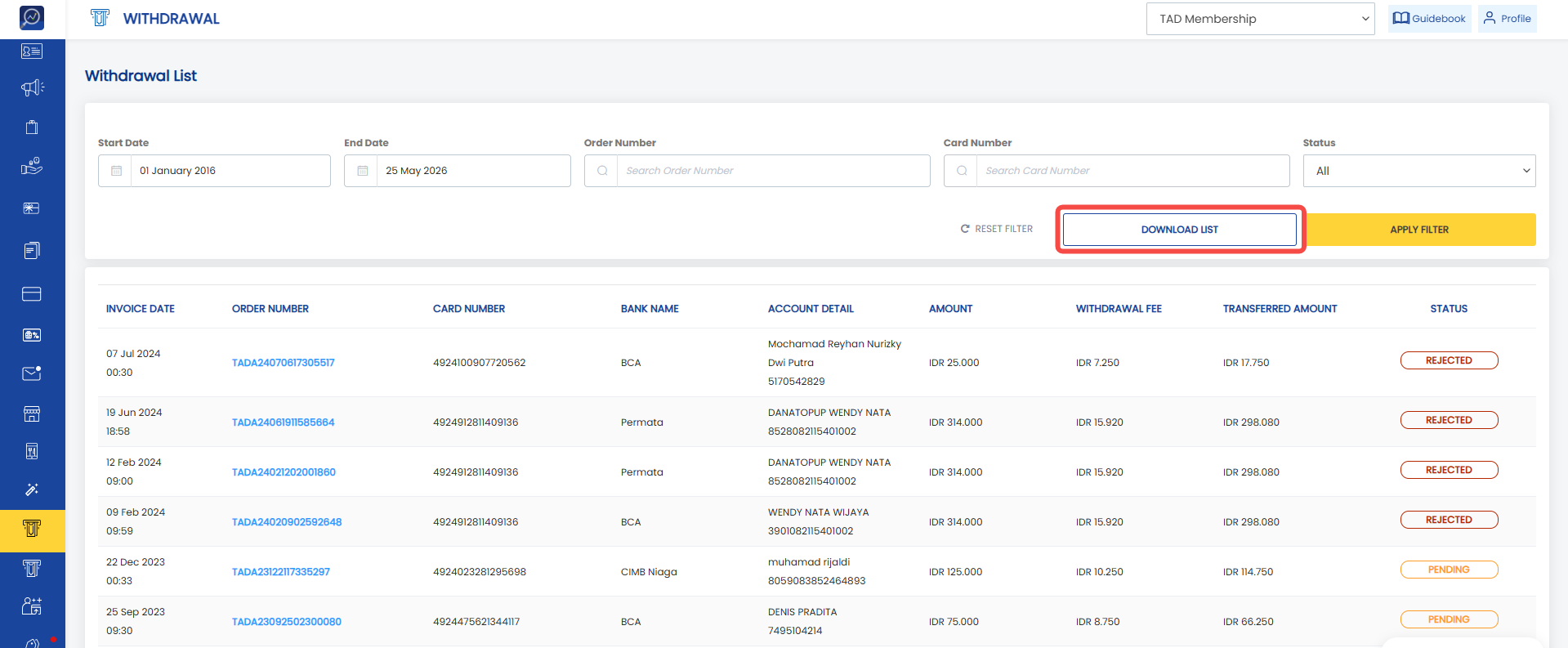Click the WITHDRAWAL FEE column header
The width and height of the screenshot is (1568, 648).
coord(1119,309)
